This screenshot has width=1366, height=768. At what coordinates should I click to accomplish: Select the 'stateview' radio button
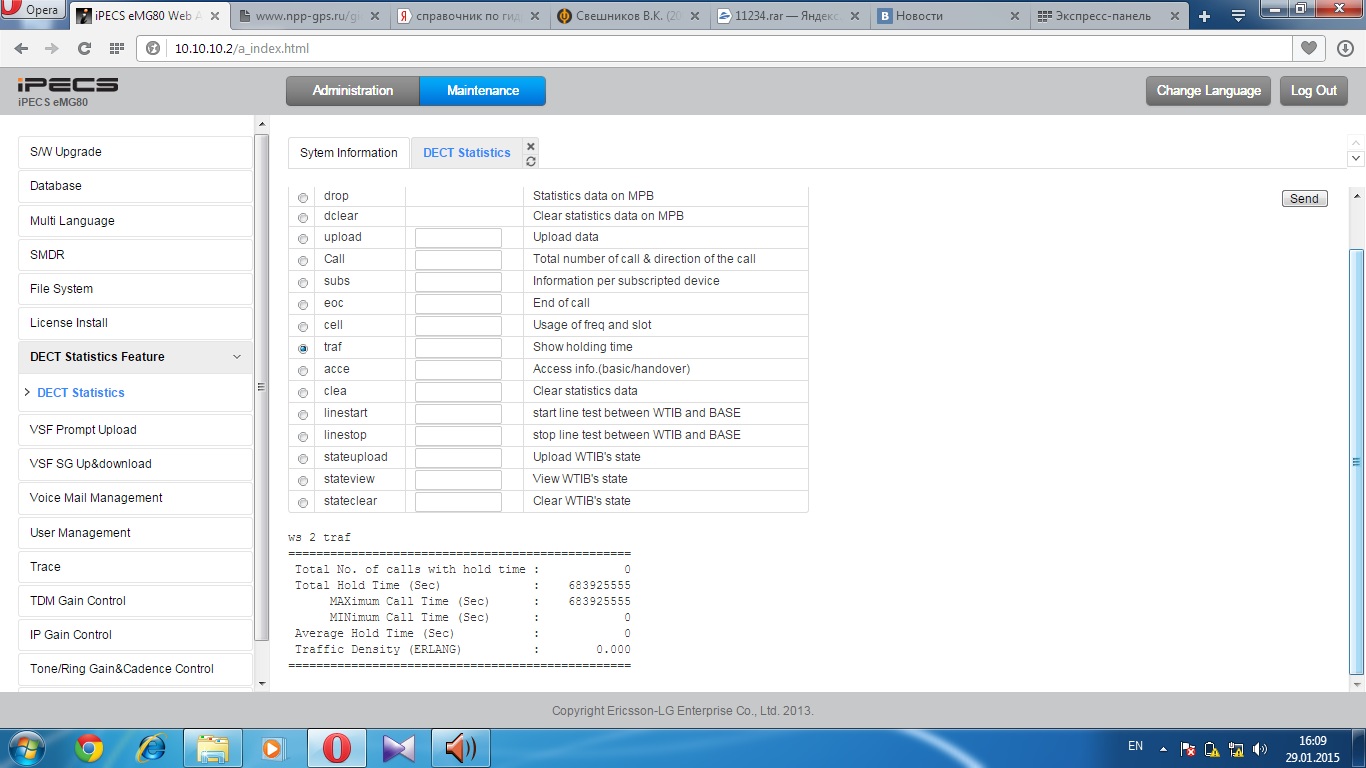pyautogui.click(x=303, y=480)
